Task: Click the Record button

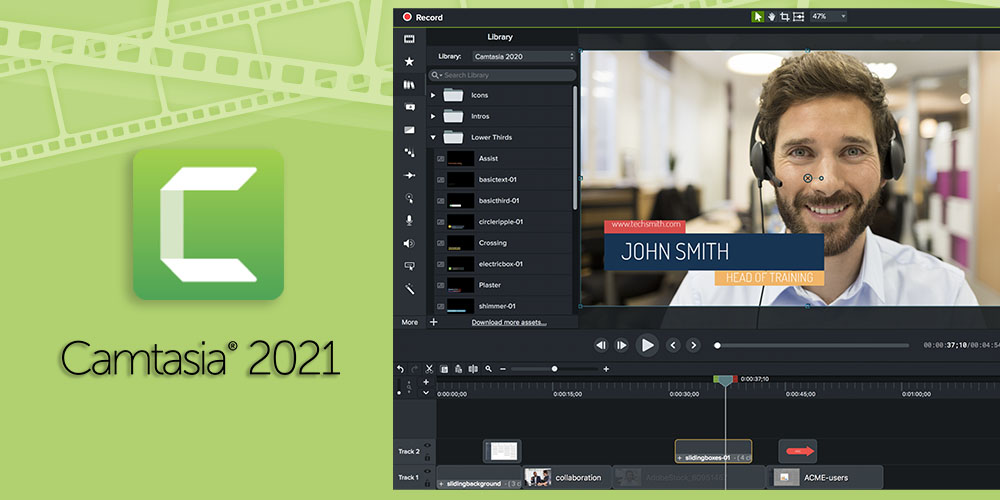Action: point(422,17)
